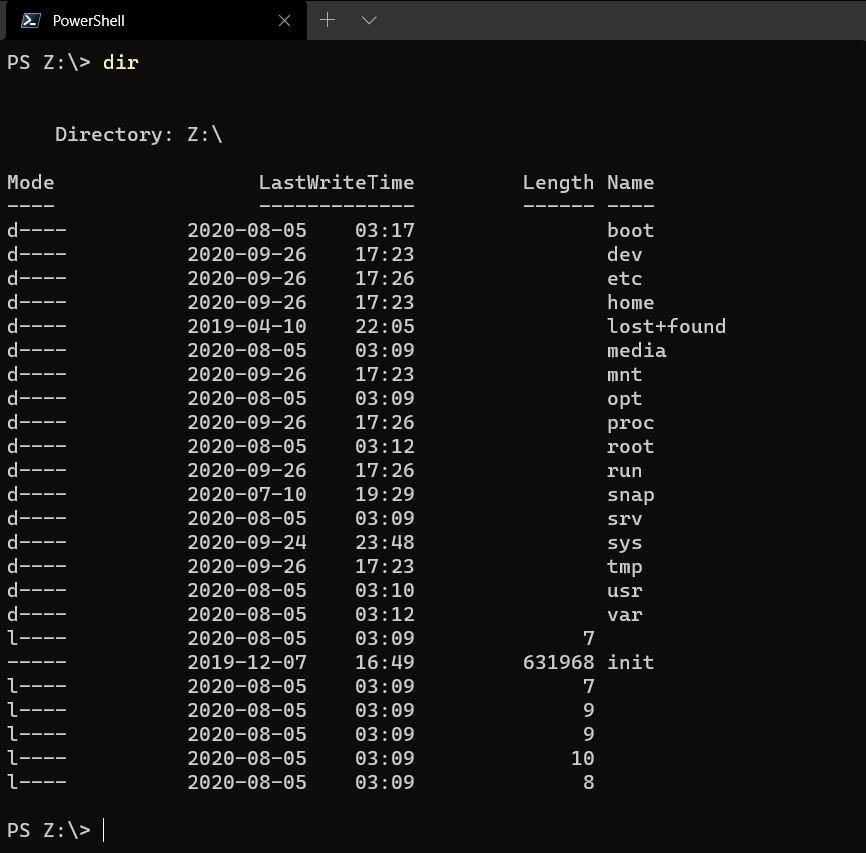
Task: Close the PowerShell tab
Action: (x=284, y=20)
